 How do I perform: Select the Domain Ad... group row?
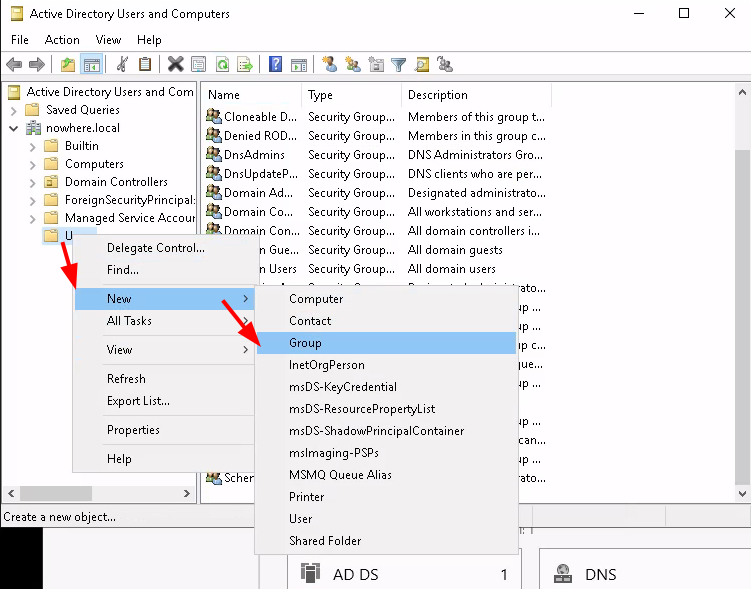(x=376, y=193)
